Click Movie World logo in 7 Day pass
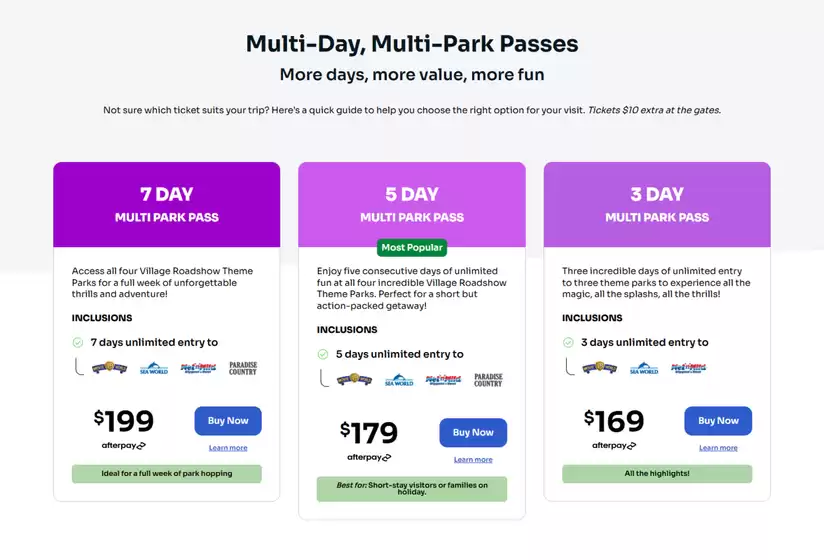The width and height of the screenshot is (824, 560). click(x=109, y=369)
